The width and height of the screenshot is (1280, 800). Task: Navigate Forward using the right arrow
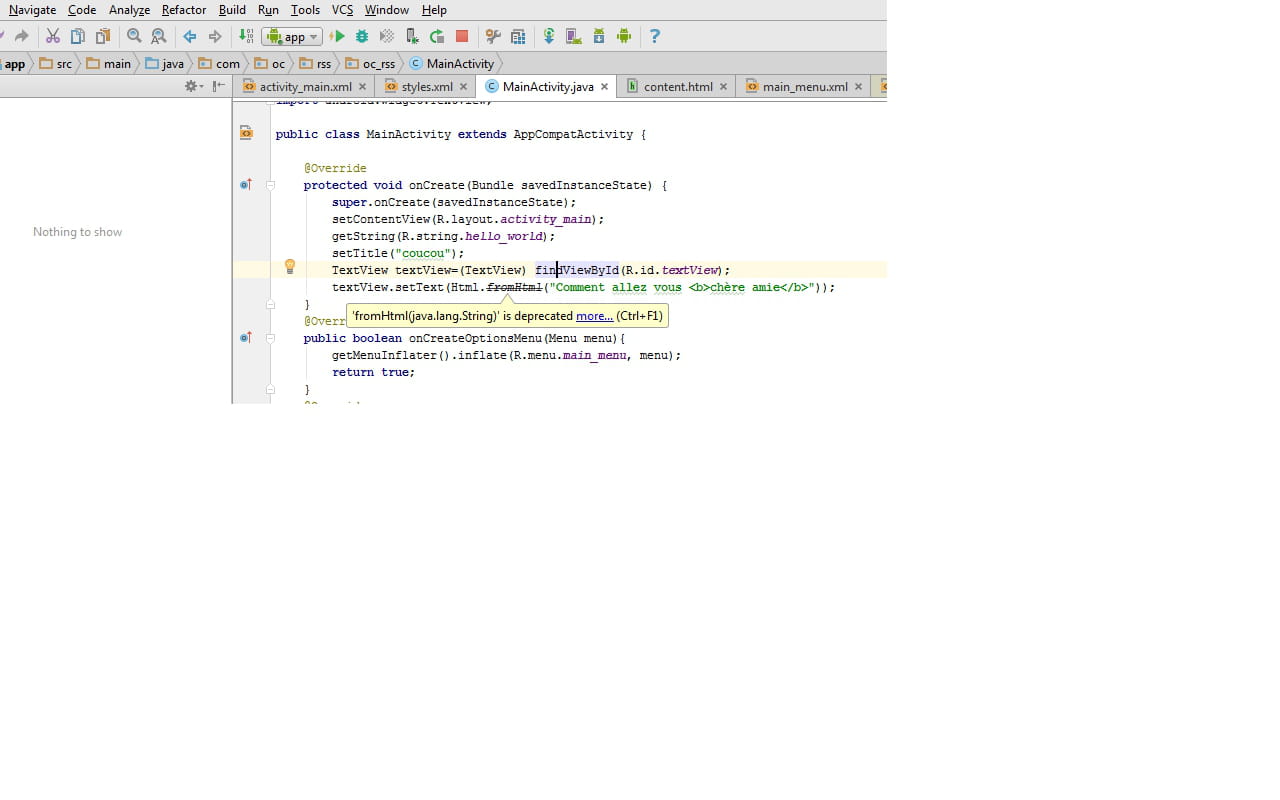click(x=215, y=36)
